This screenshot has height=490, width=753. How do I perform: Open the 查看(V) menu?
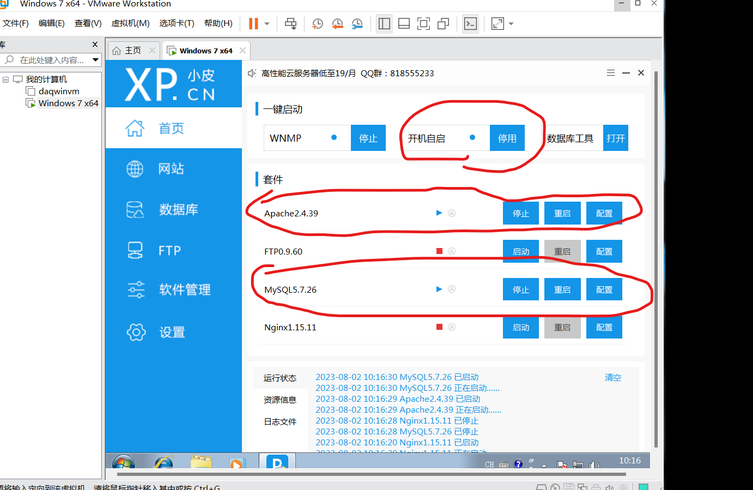[x=88, y=23]
